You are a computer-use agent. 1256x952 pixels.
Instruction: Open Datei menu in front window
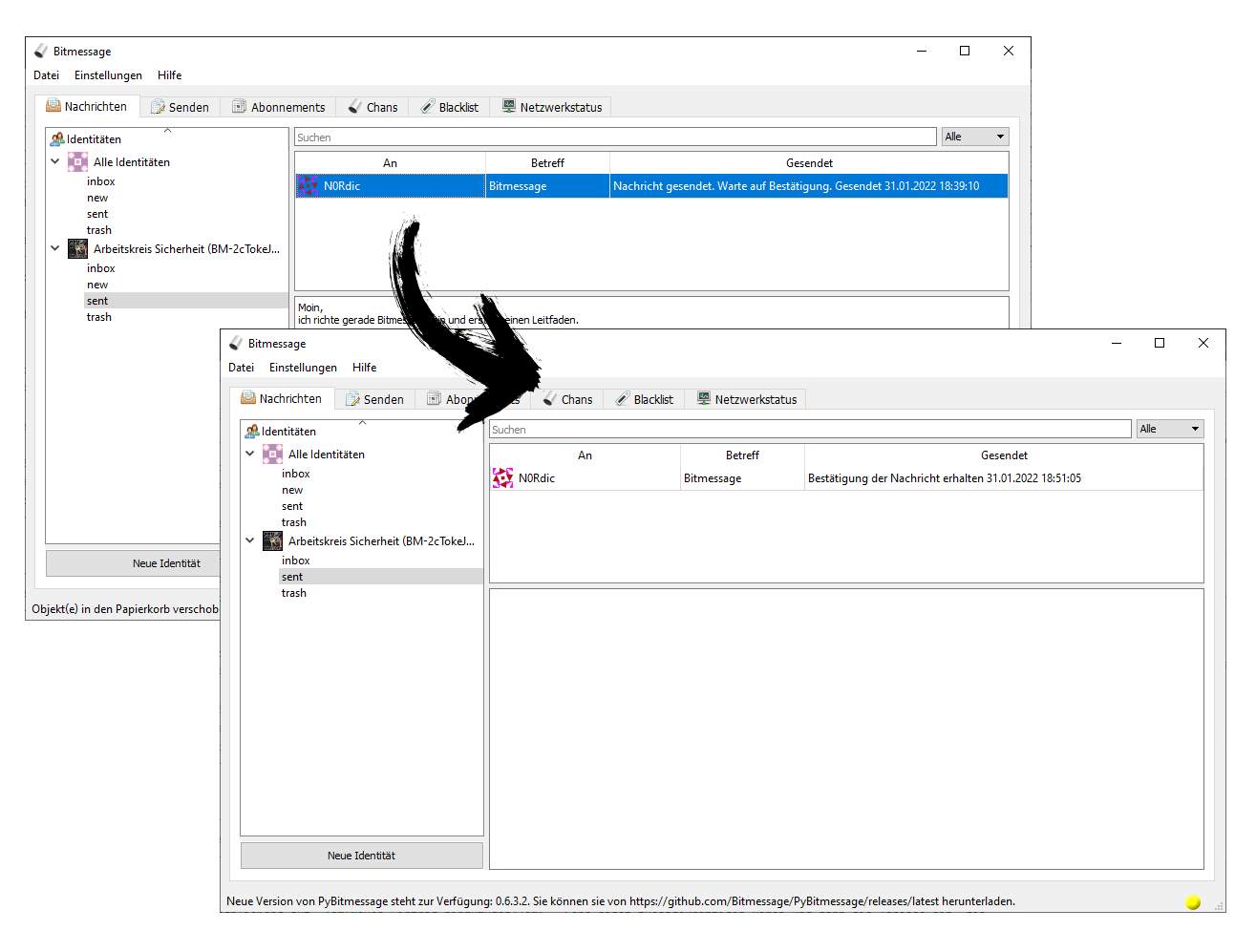pyautogui.click(x=242, y=368)
